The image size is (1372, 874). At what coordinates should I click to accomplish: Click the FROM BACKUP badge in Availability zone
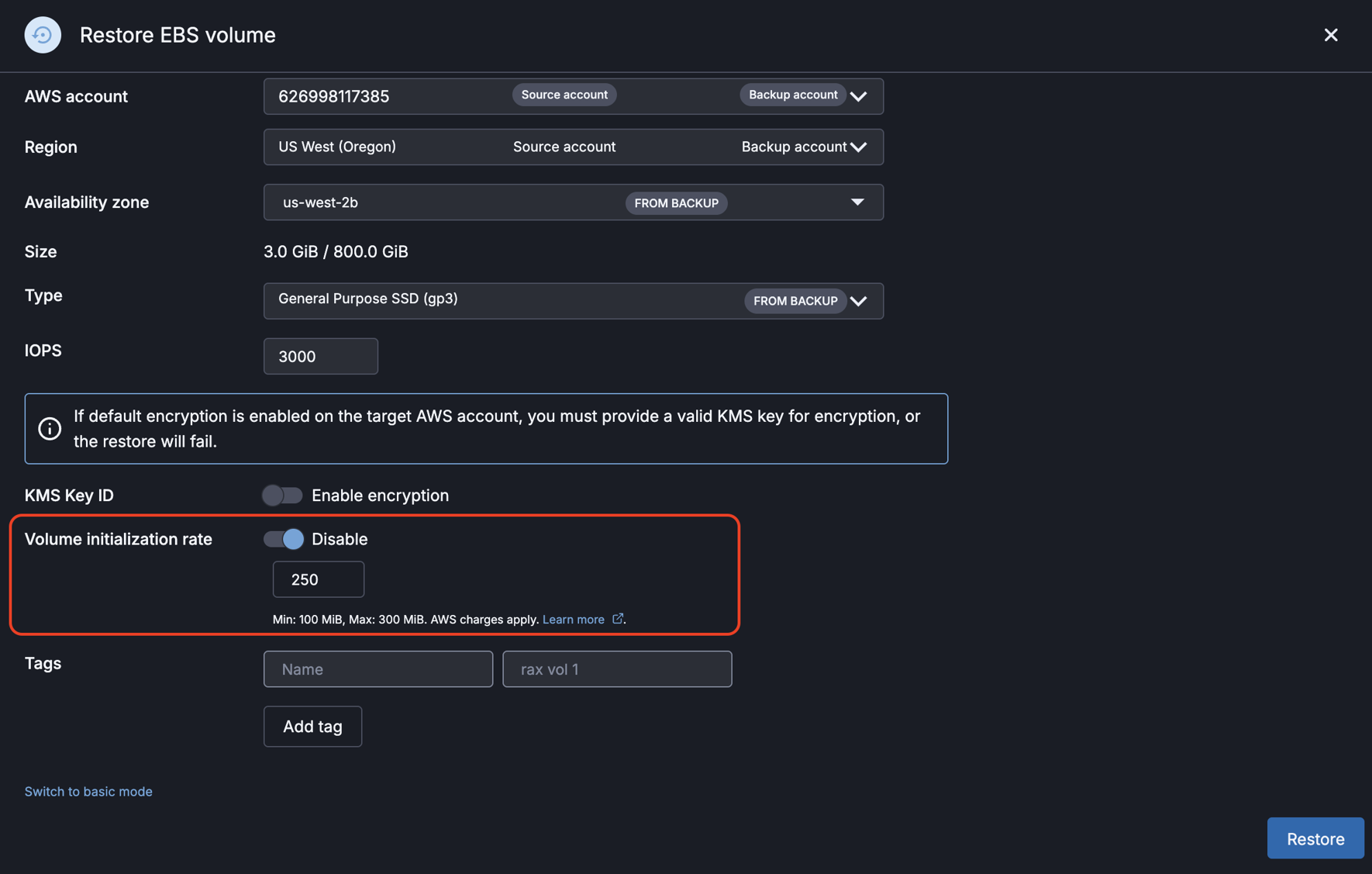[676, 203]
